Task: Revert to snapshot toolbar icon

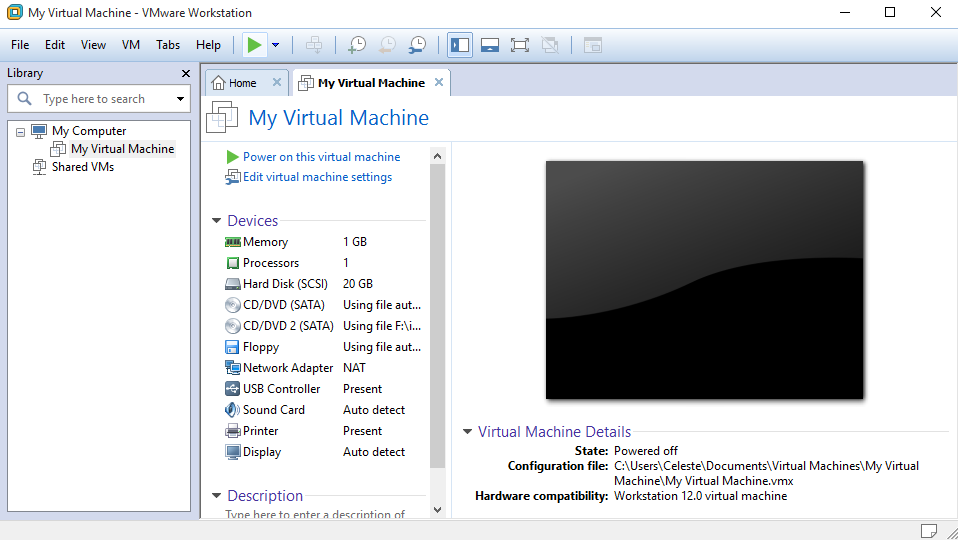Action: click(387, 45)
